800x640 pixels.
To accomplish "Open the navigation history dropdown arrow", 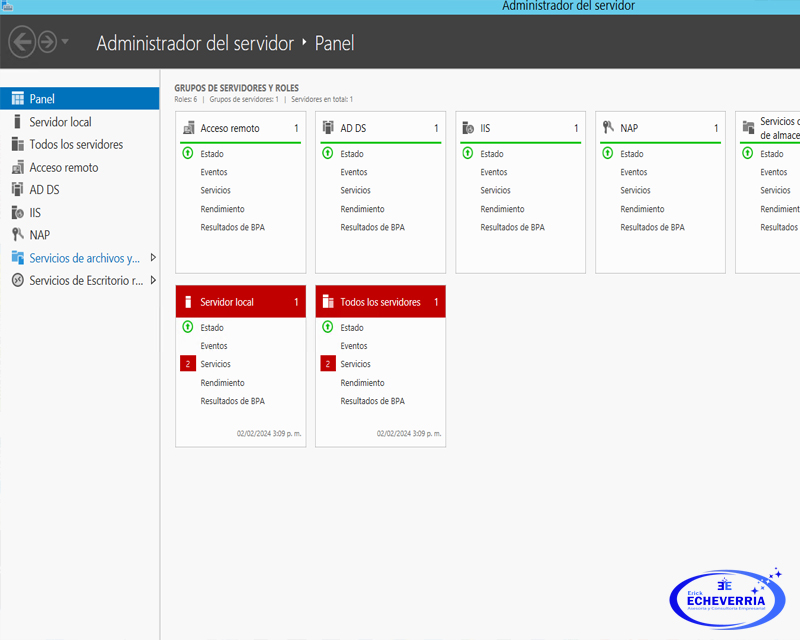I will click(66, 42).
